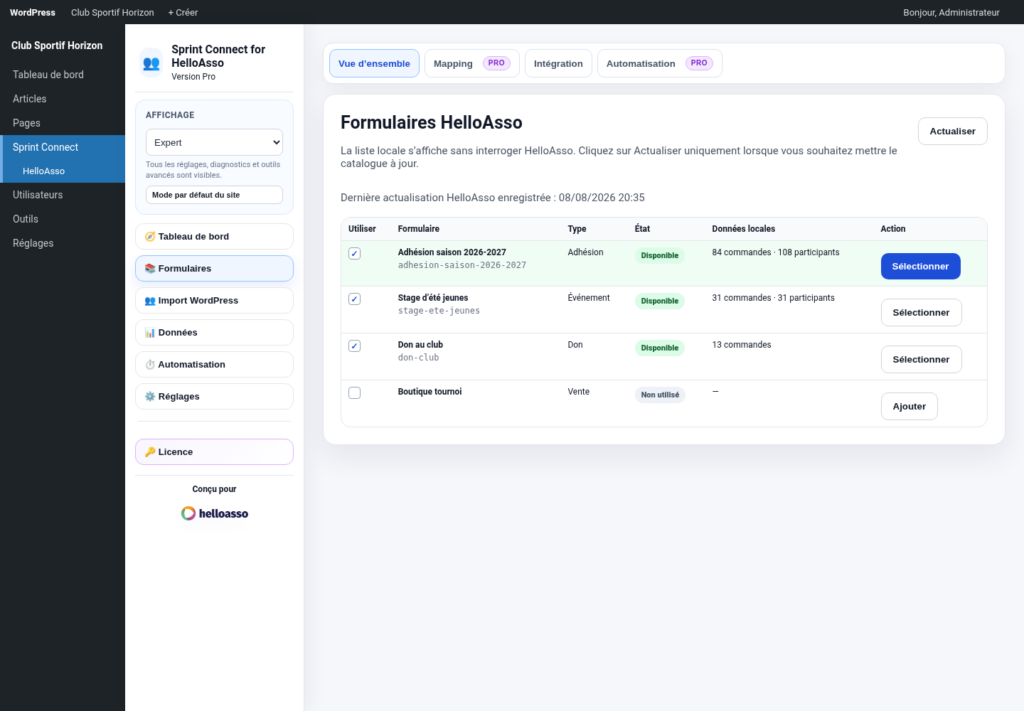
Task: Open Pages in WordPress menu
Action: tap(26, 123)
